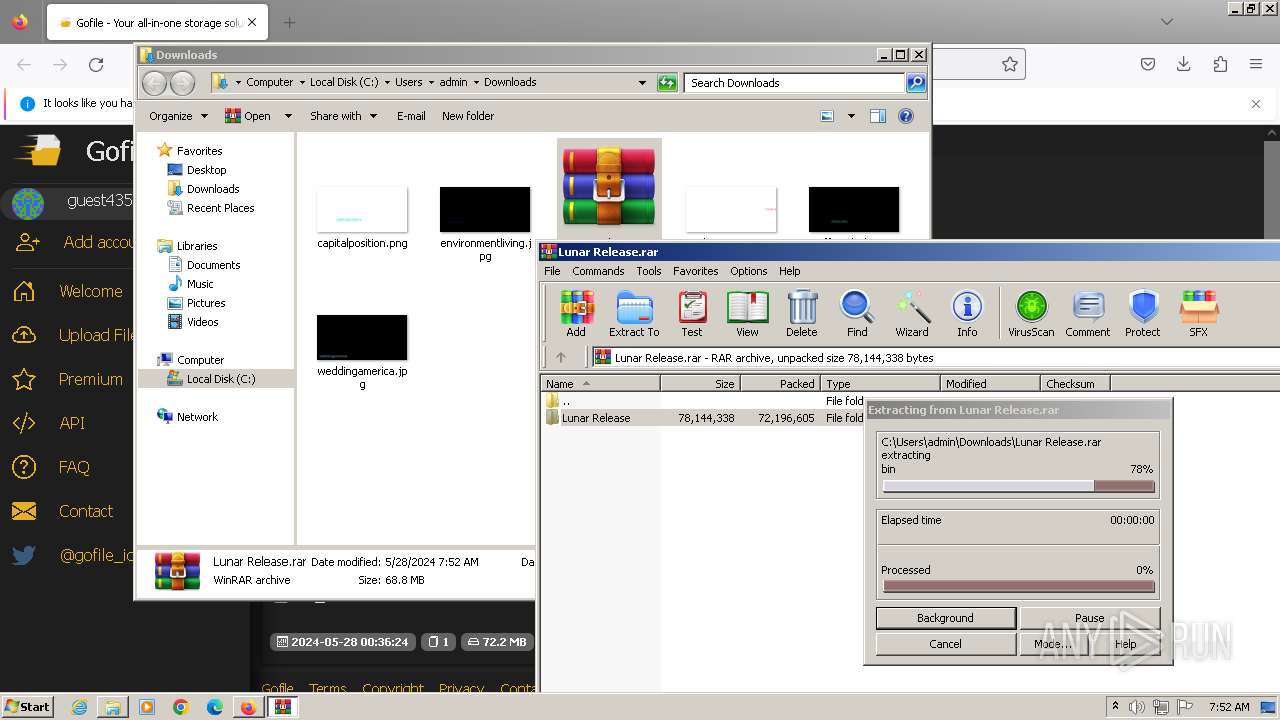This screenshot has height=720, width=1280.
Task: Click the Find magnifier icon in WinRAR
Action: point(857,313)
